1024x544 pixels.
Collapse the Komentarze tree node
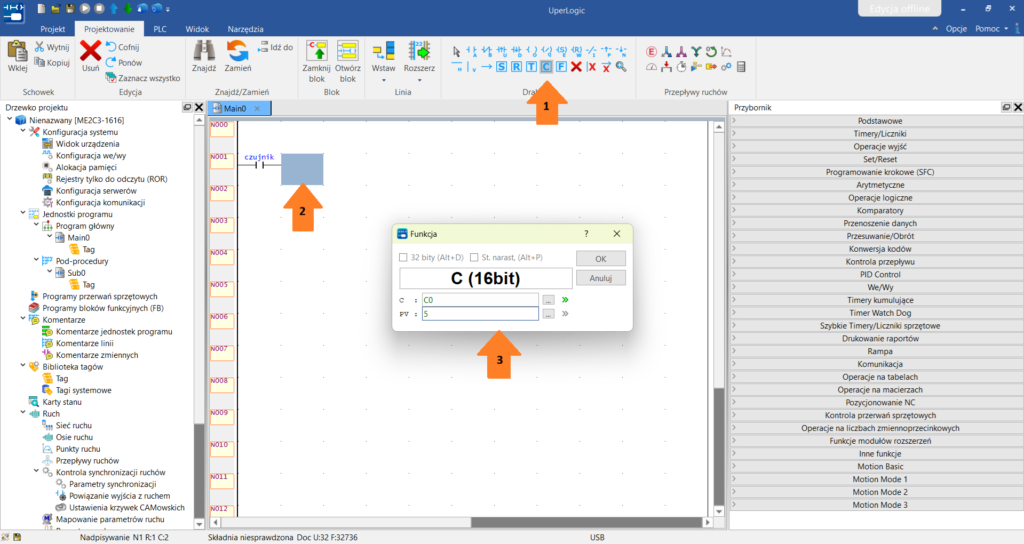tap(23, 319)
